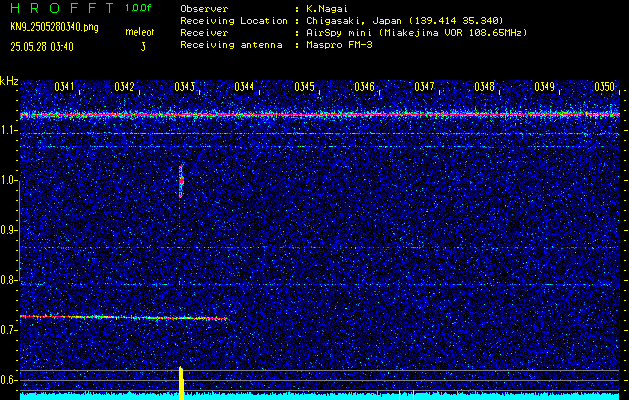The height and width of the screenshot is (400, 629).
Task: Click the Receiving Location label
Action: click(234, 21)
